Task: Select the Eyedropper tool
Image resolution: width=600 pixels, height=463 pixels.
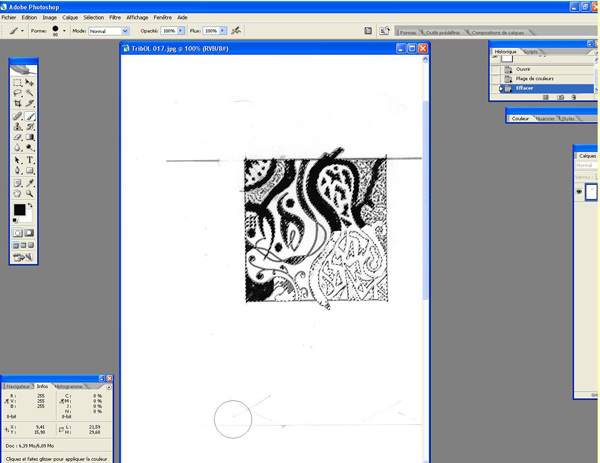Action: [29, 183]
